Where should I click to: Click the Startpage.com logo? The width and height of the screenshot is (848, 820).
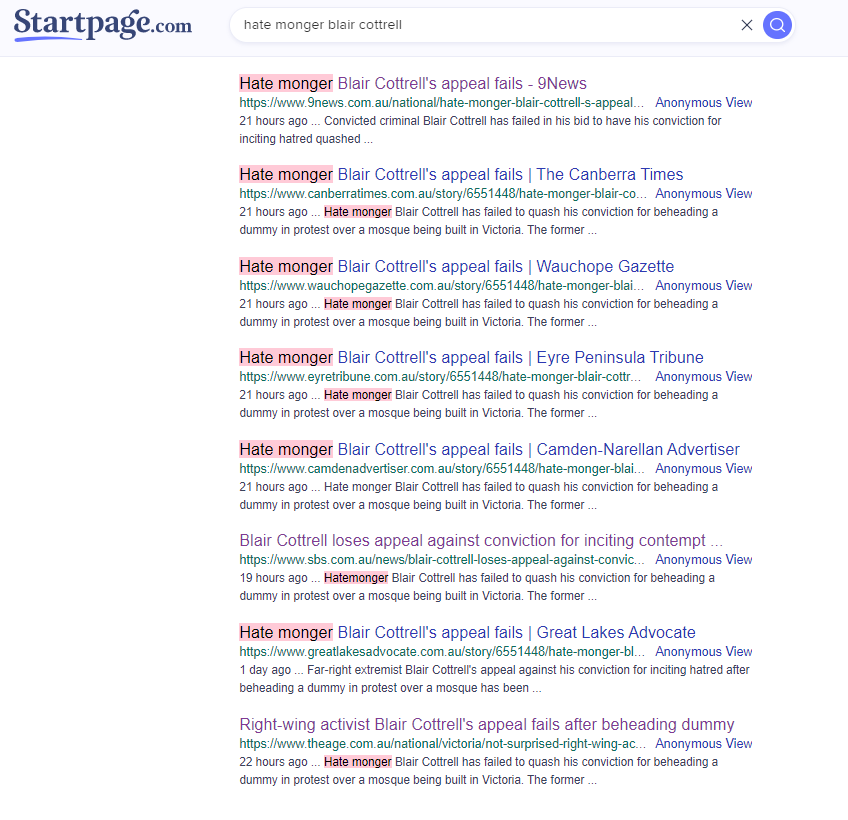pos(103,24)
